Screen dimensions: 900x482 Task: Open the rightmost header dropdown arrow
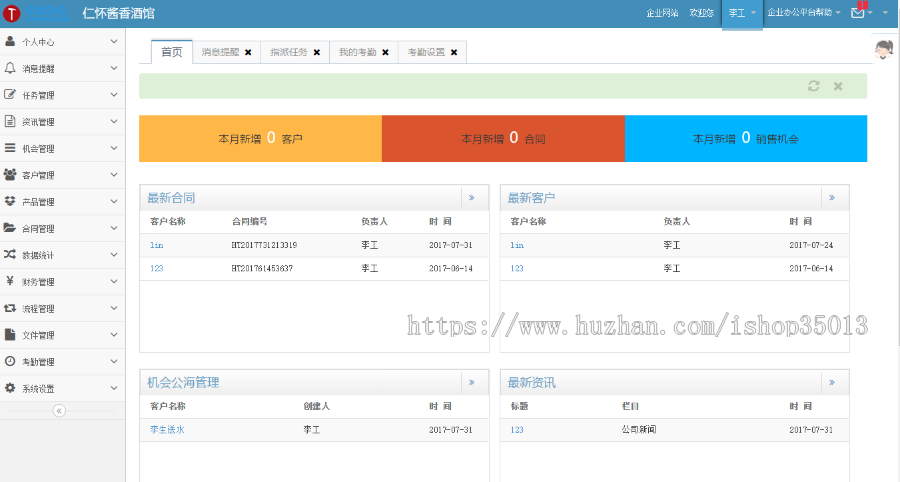(885, 13)
